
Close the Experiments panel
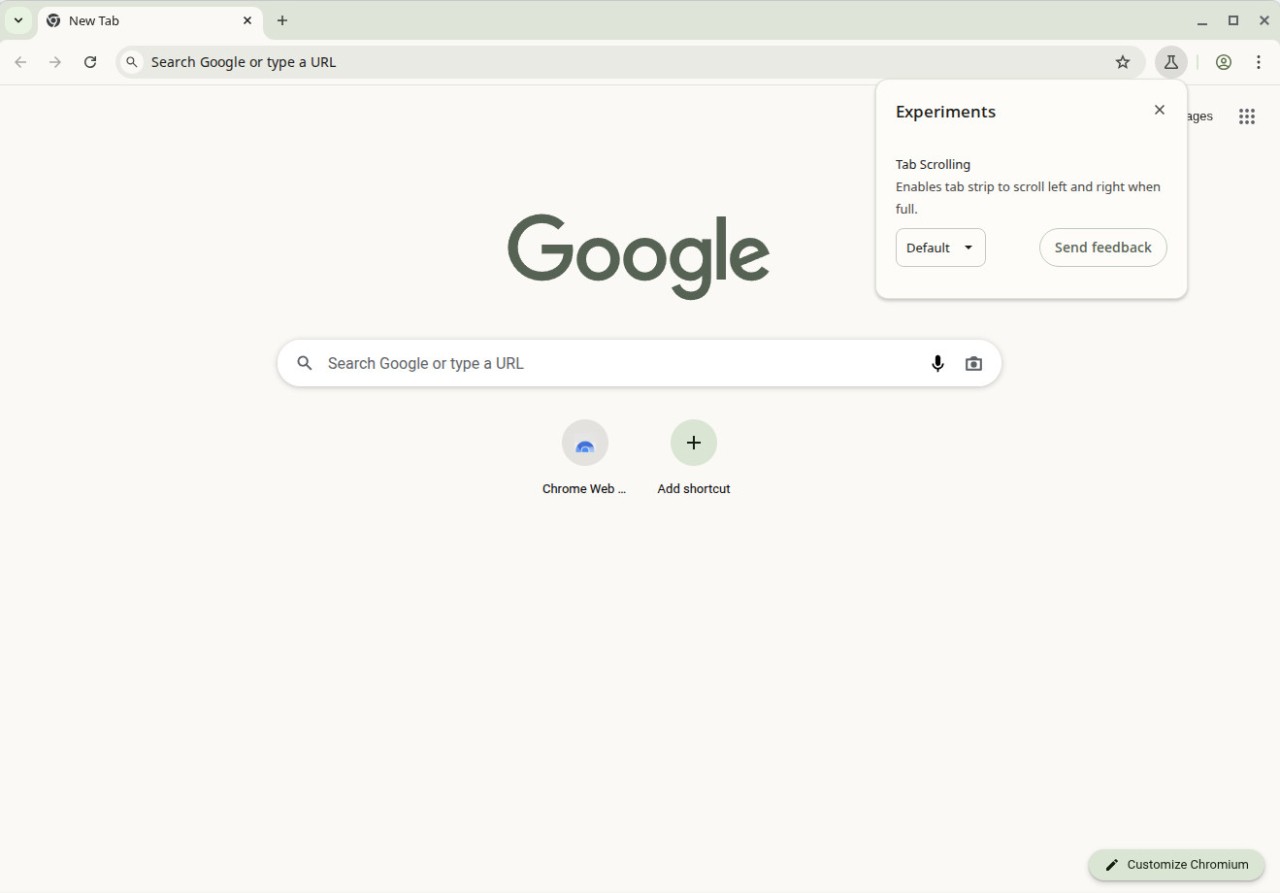(x=1159, y=110)
